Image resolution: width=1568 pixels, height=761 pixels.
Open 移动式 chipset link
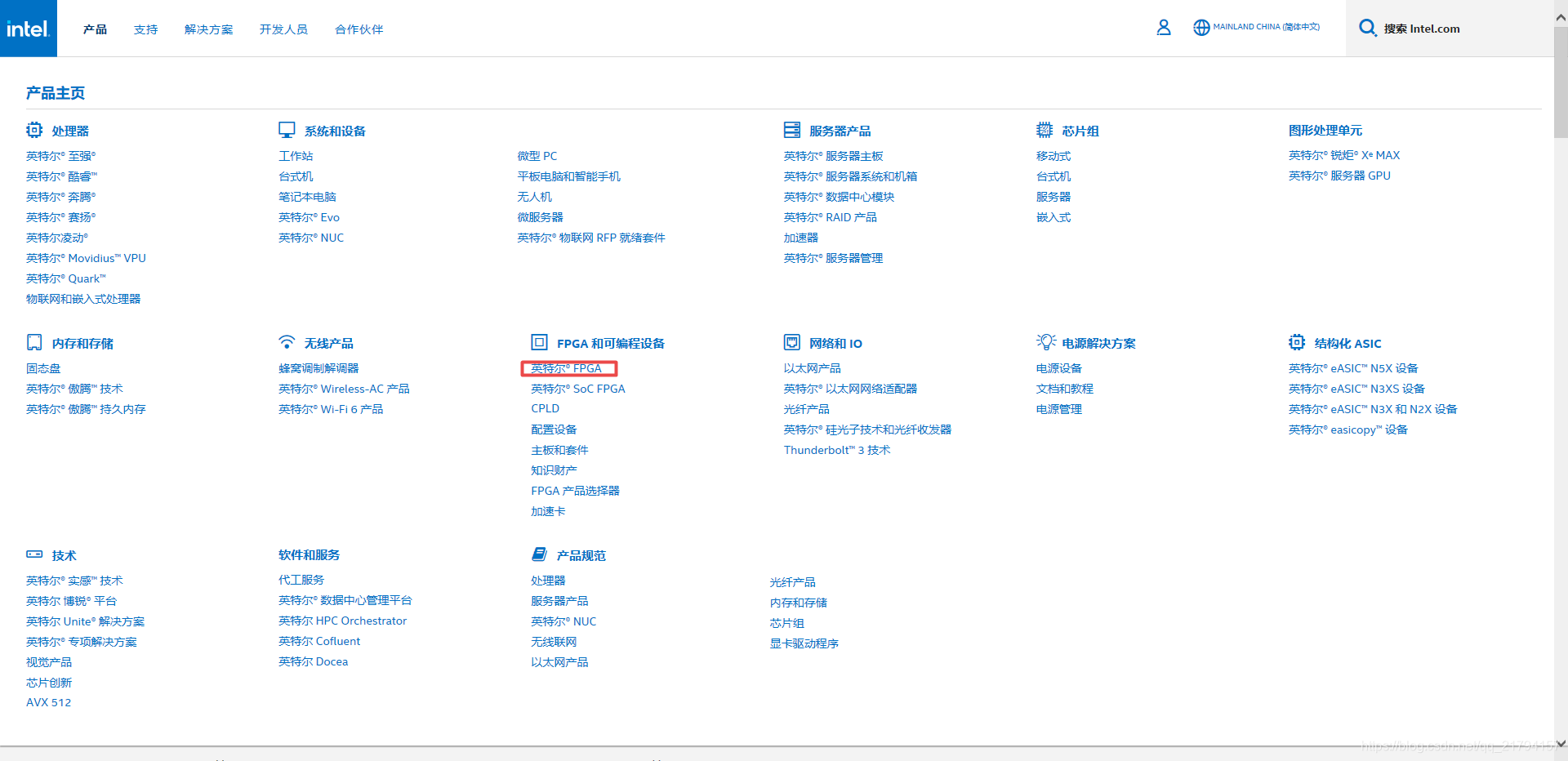click(x=1053, y=156)
